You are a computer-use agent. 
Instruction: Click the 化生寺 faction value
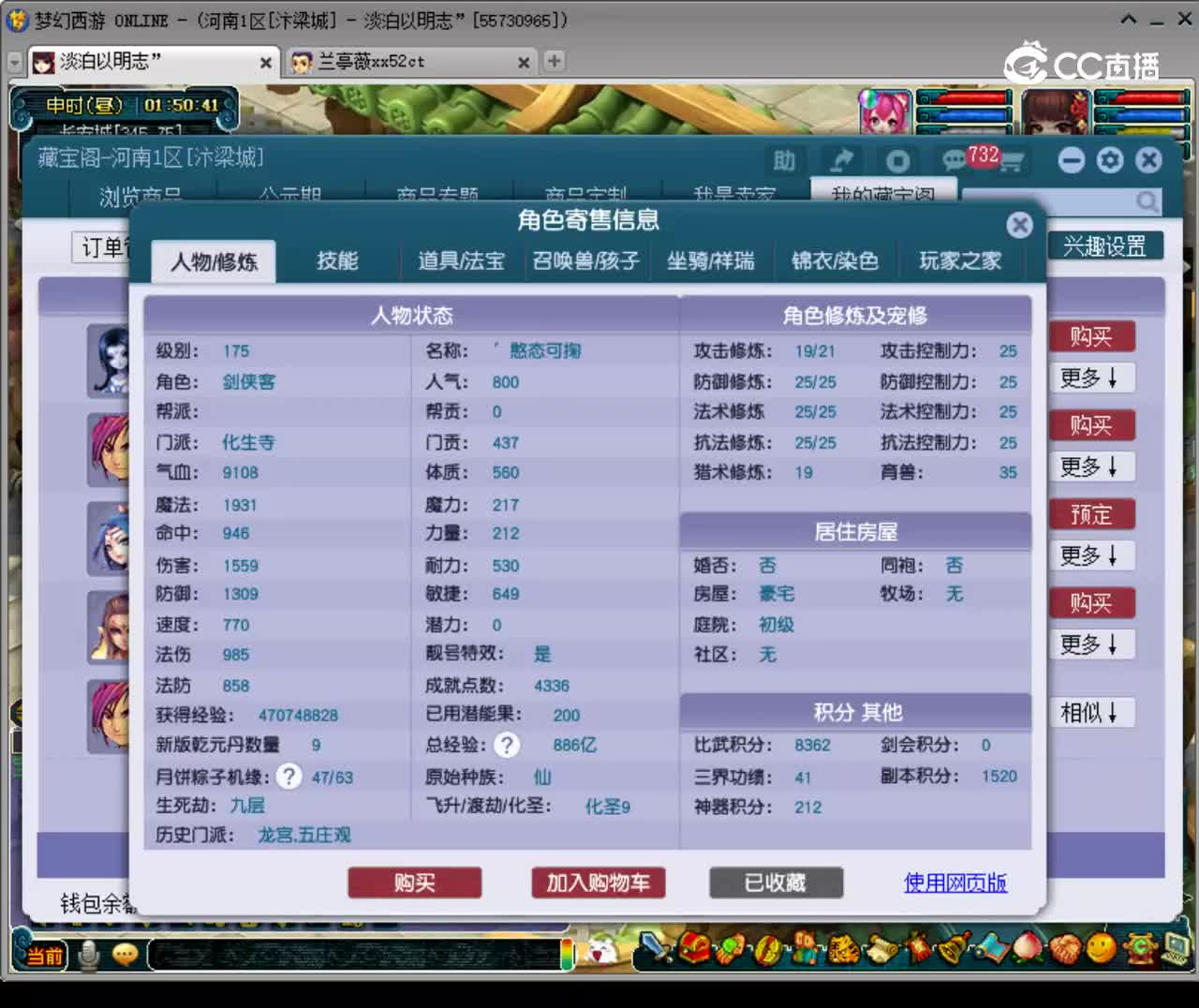(x=248, y=442)
